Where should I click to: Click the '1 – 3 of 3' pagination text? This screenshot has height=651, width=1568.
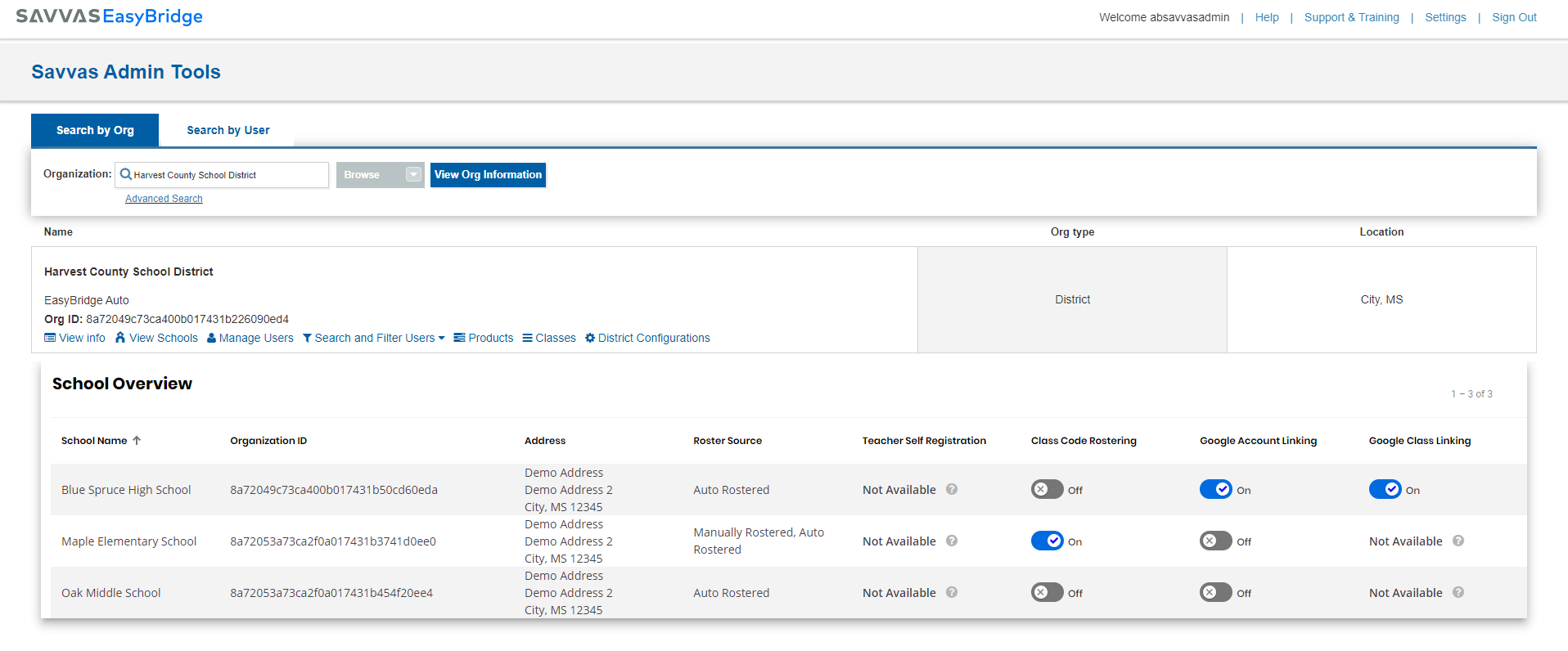click(1471, 394)
